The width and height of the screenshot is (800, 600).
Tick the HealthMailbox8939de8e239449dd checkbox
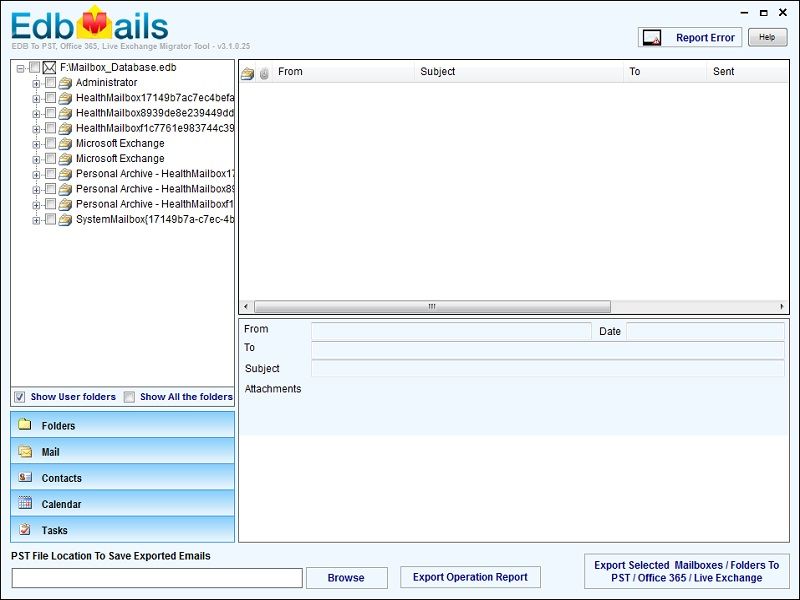pos(51,113)
